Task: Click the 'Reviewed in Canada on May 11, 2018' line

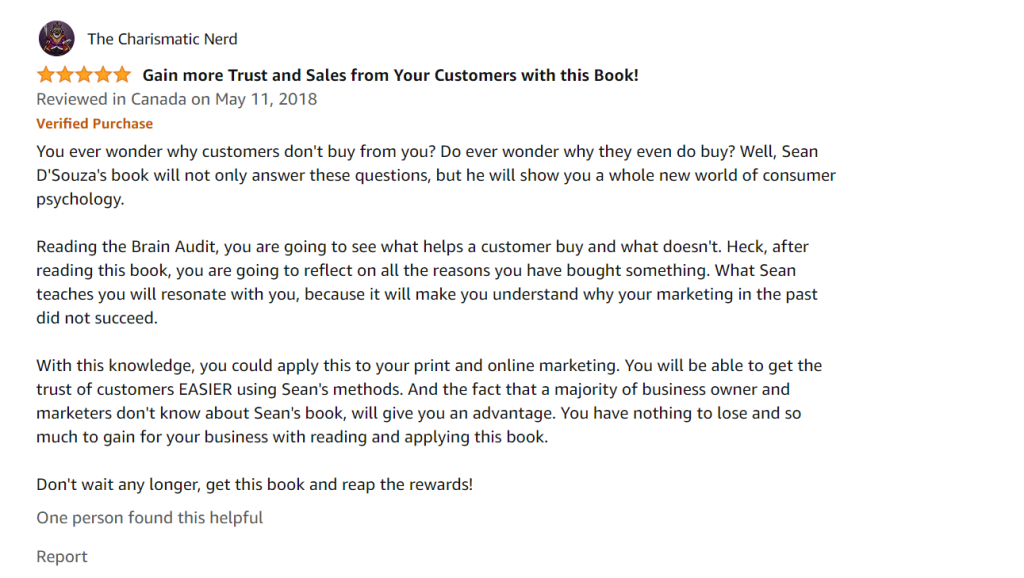Action: pyautogui.click(x=177, y=99)
